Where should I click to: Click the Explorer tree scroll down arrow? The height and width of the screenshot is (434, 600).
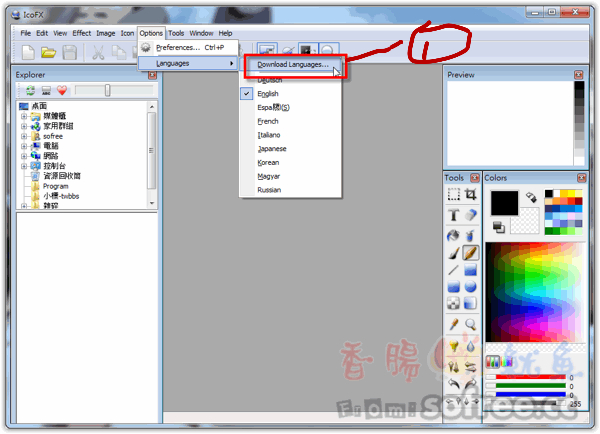click(x=152, y=203)
